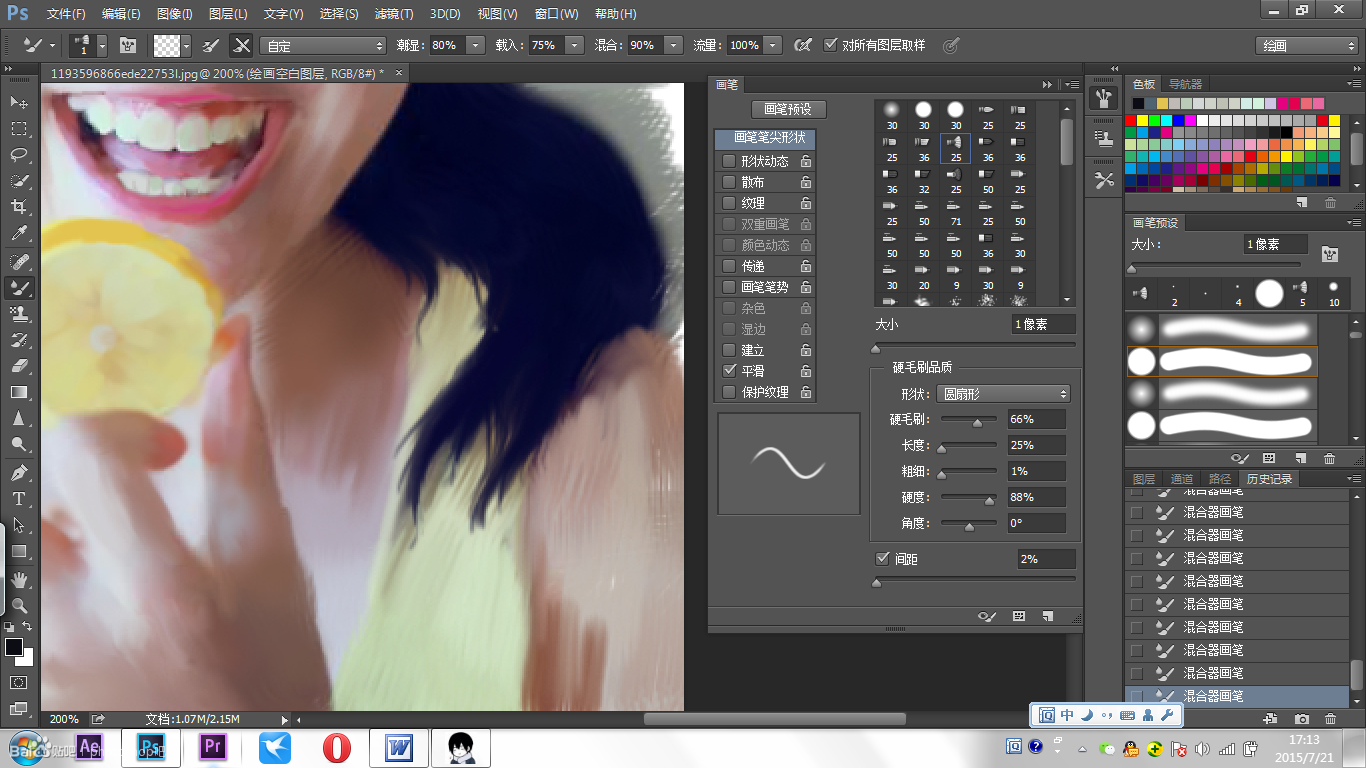
Task: Open After Effects from the taskbar
Action: 89,747
